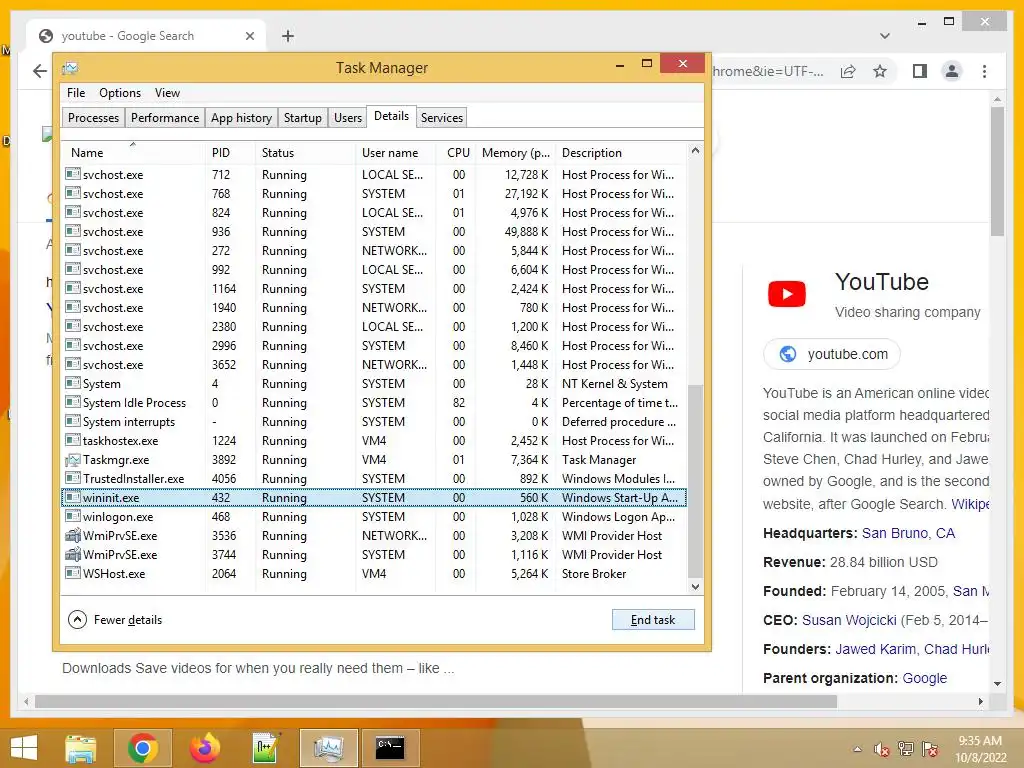Open the Chrome profile avatar

(x=952, y=71)
